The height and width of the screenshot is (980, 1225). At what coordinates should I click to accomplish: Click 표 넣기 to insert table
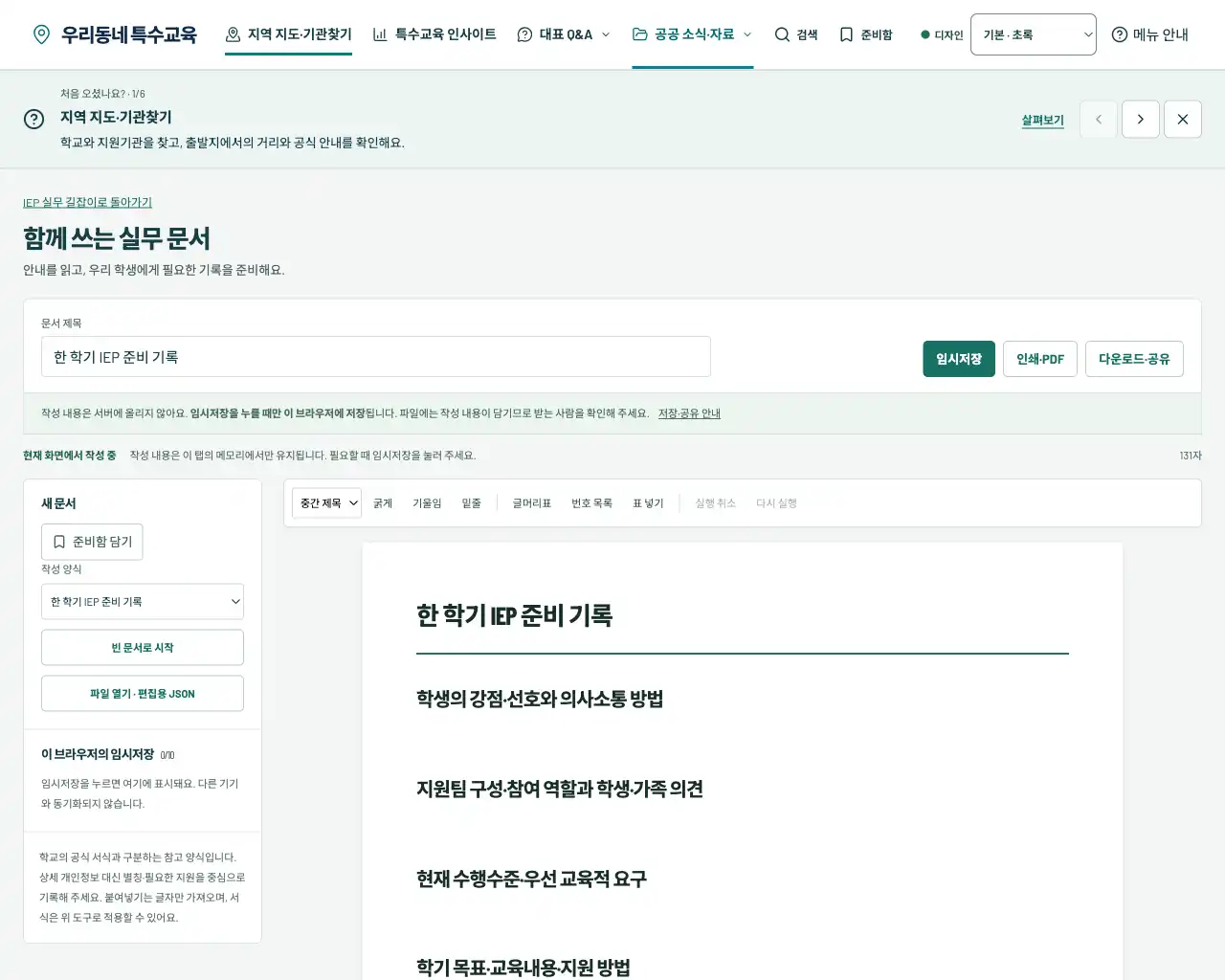point(648,503)
